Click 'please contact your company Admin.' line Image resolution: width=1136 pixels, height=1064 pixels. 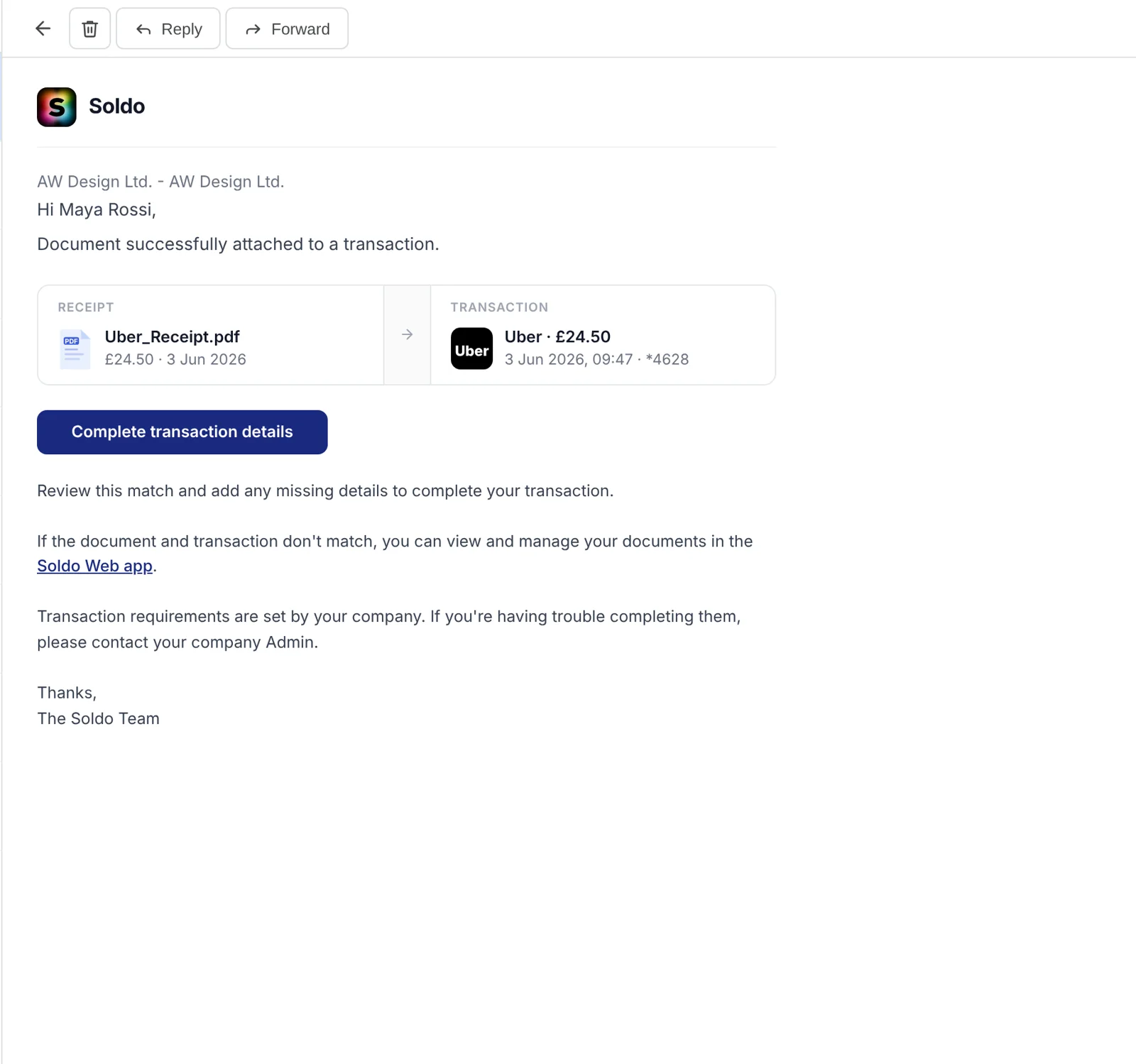pyautogui.click(x=177, y=642)
